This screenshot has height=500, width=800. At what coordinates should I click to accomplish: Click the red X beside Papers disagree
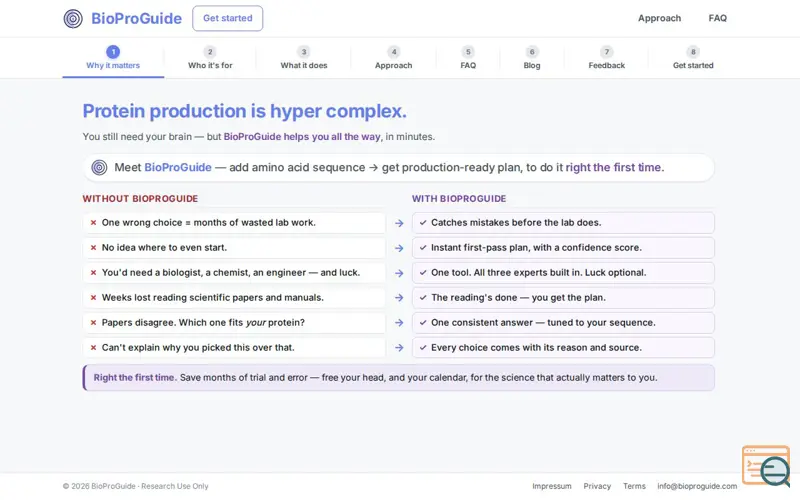click(x=93, y=323)
